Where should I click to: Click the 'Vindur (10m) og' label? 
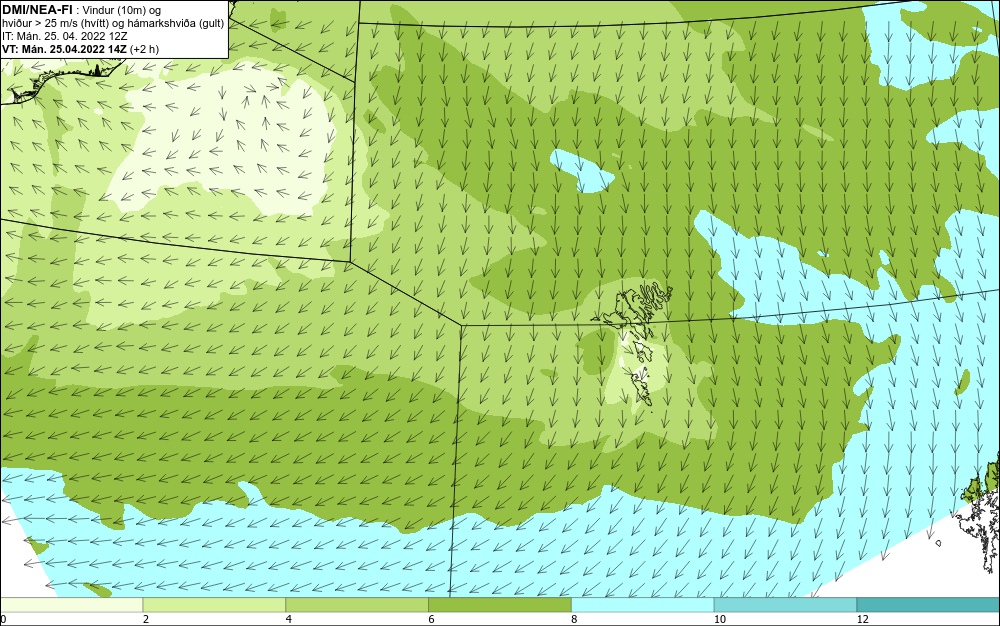(122, 10)
